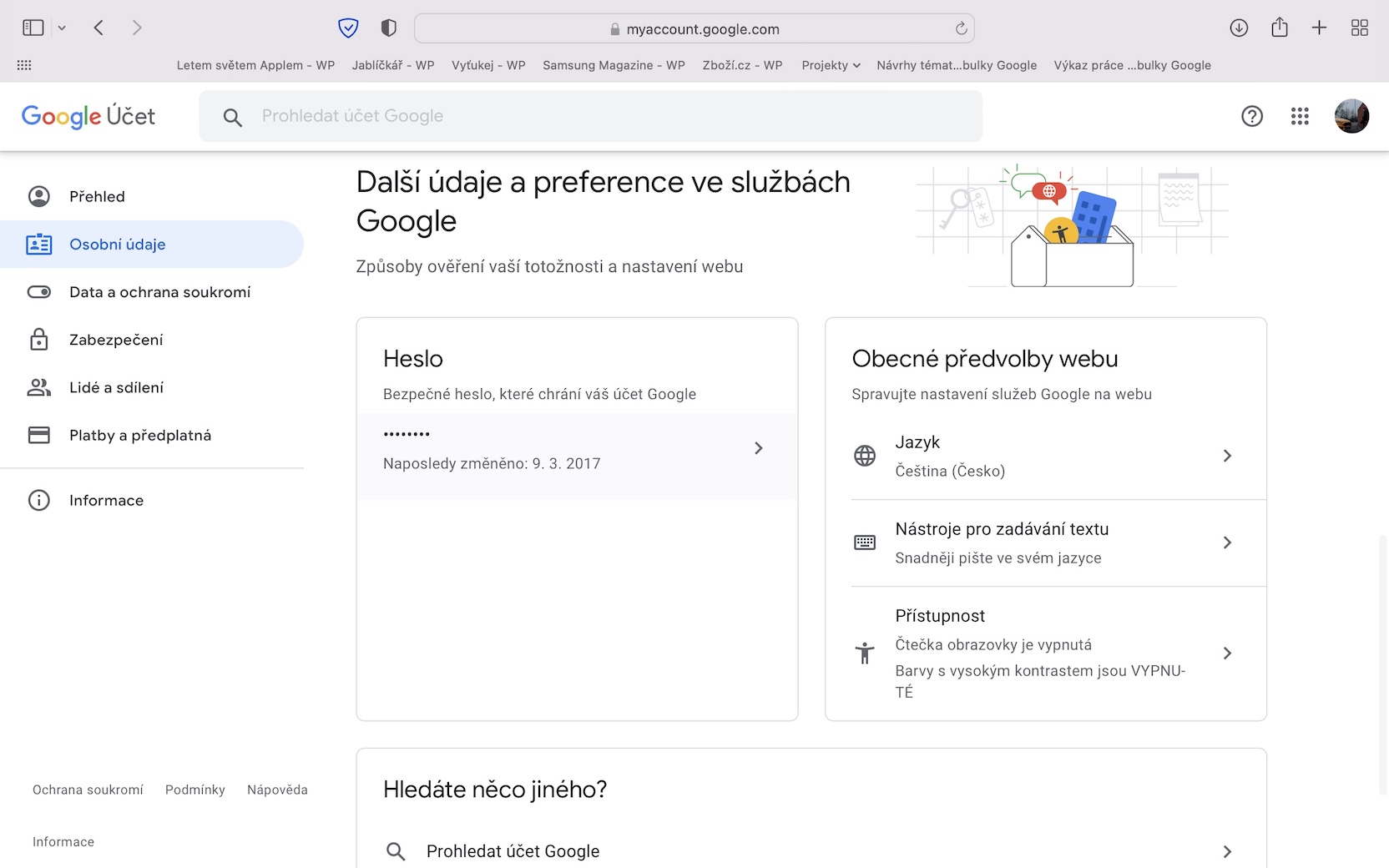Click the help question mark icon
The height and width of the screenshot is (868, 1389).
tap(1252, 116)
